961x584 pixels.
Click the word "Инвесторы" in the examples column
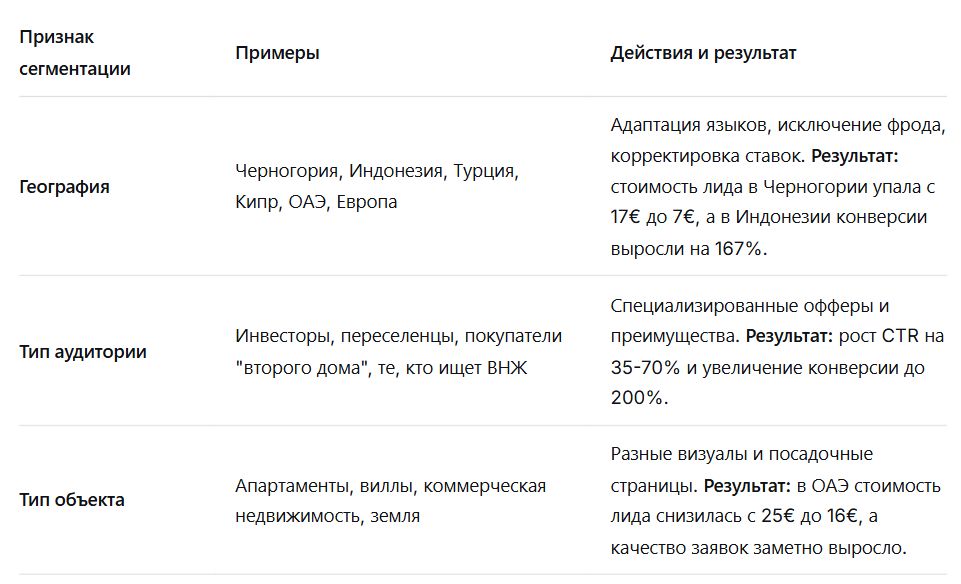click(280, 336)
